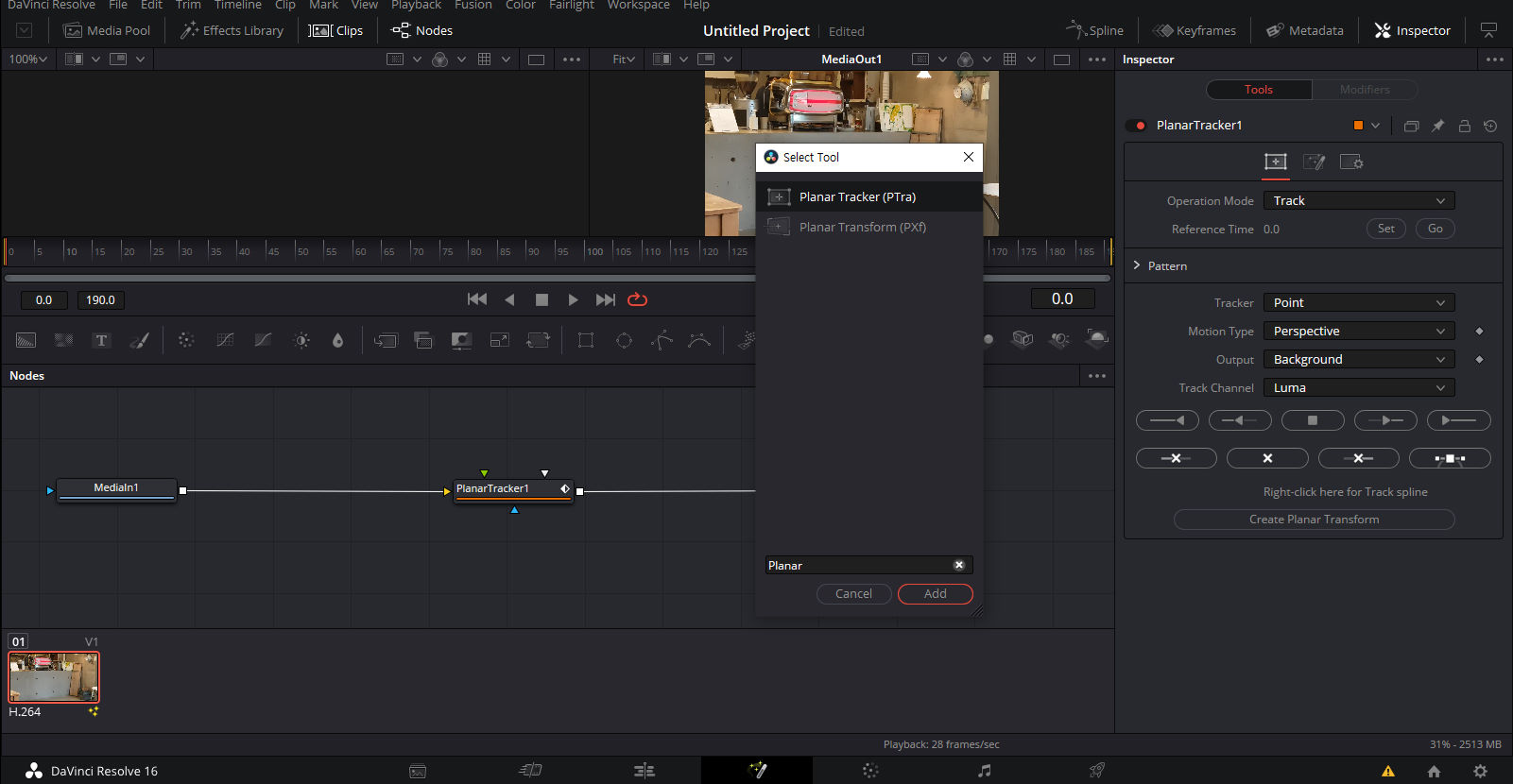Screen dimensions: 1513x784
Task: Pin the PlanarTracker1 inspector
Action: [1437, 126]
